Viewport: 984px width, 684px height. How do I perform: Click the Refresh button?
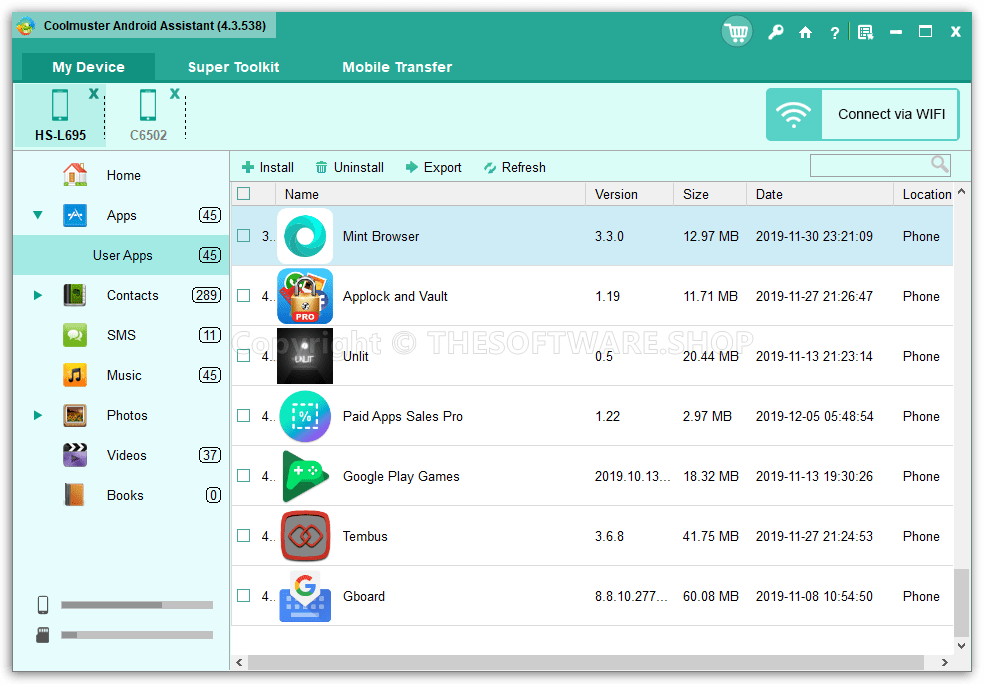coord(515,168)
